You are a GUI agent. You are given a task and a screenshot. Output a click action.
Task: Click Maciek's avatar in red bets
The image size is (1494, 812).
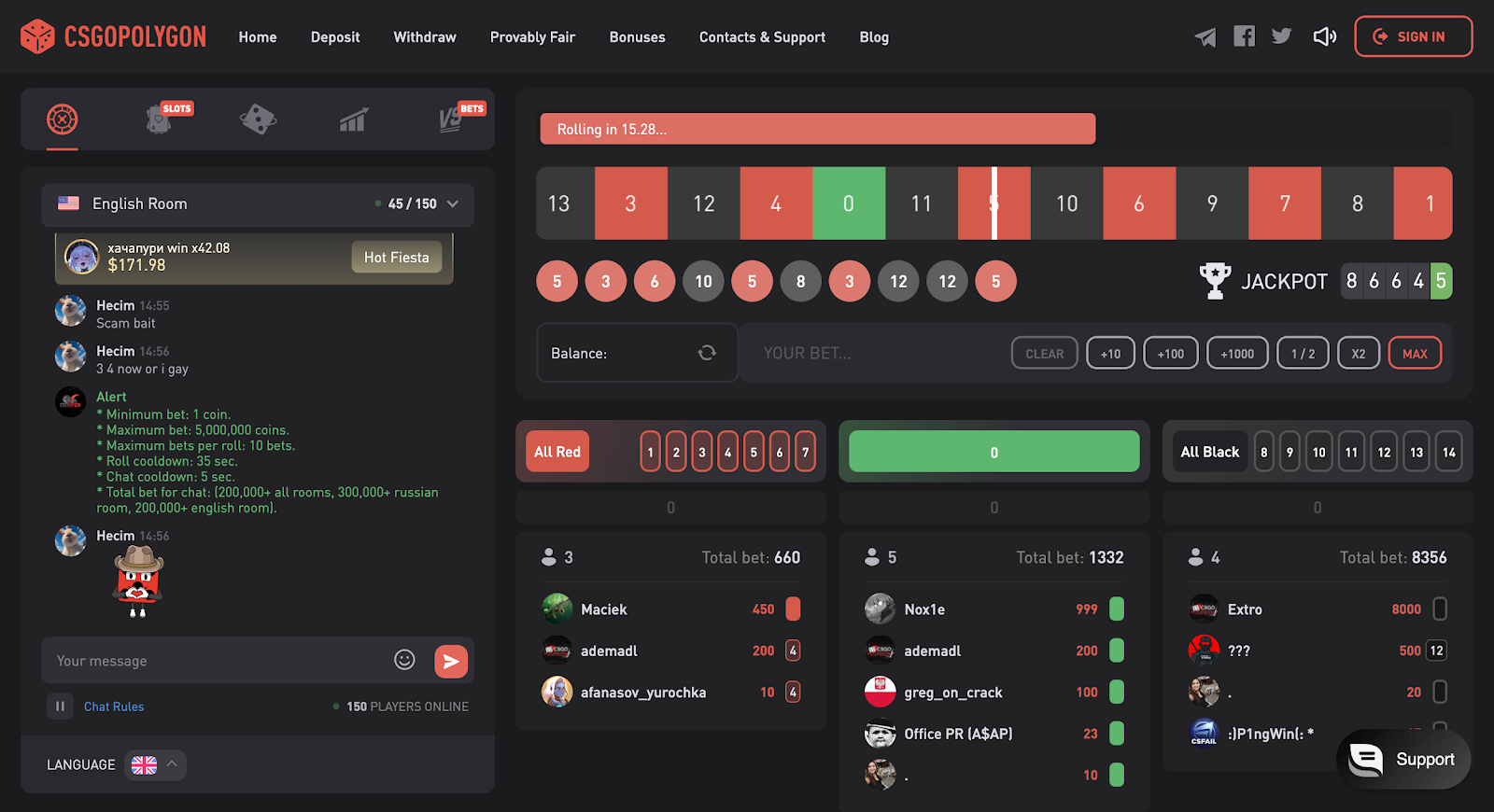(557, 609)
